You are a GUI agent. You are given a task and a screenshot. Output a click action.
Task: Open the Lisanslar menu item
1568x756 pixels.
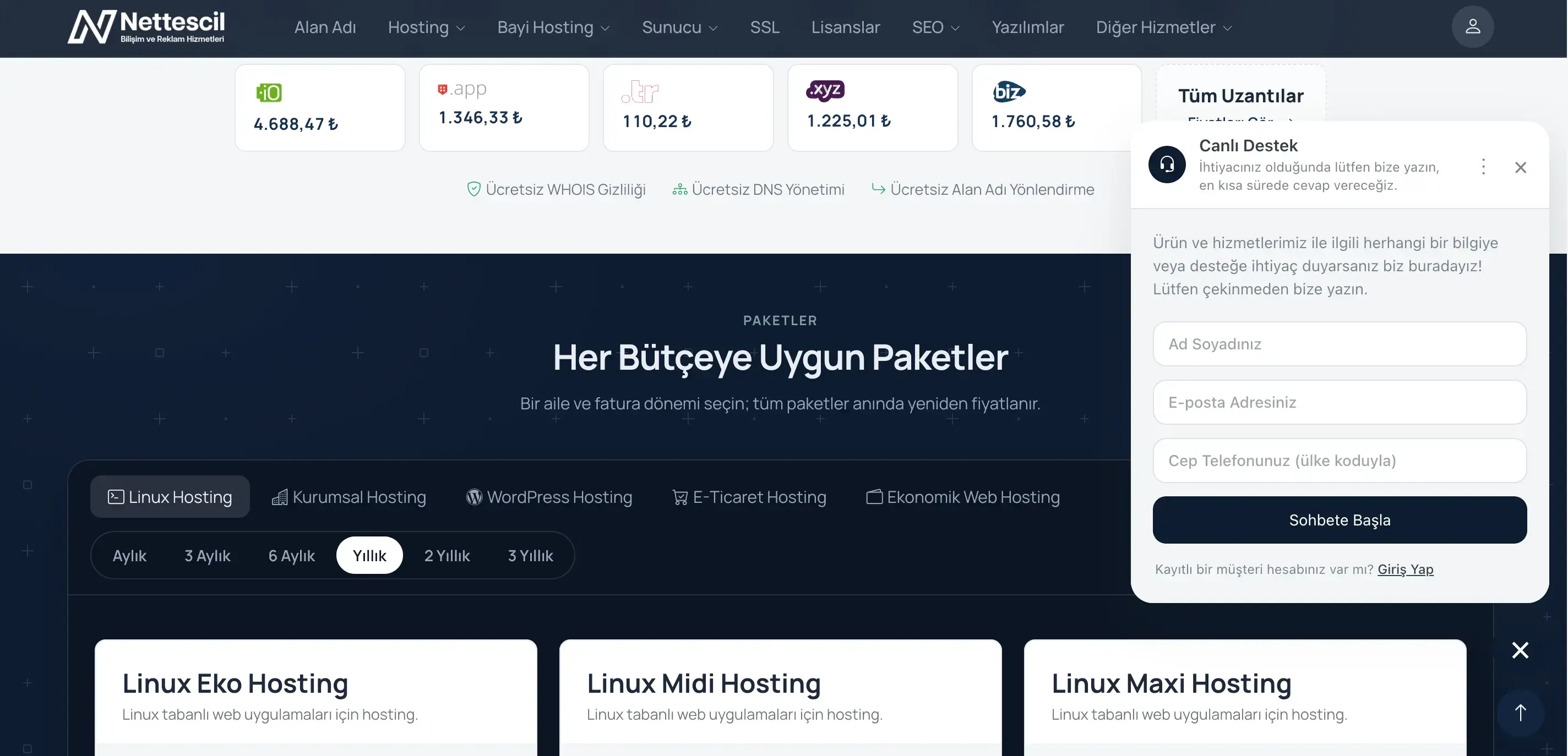846,28
